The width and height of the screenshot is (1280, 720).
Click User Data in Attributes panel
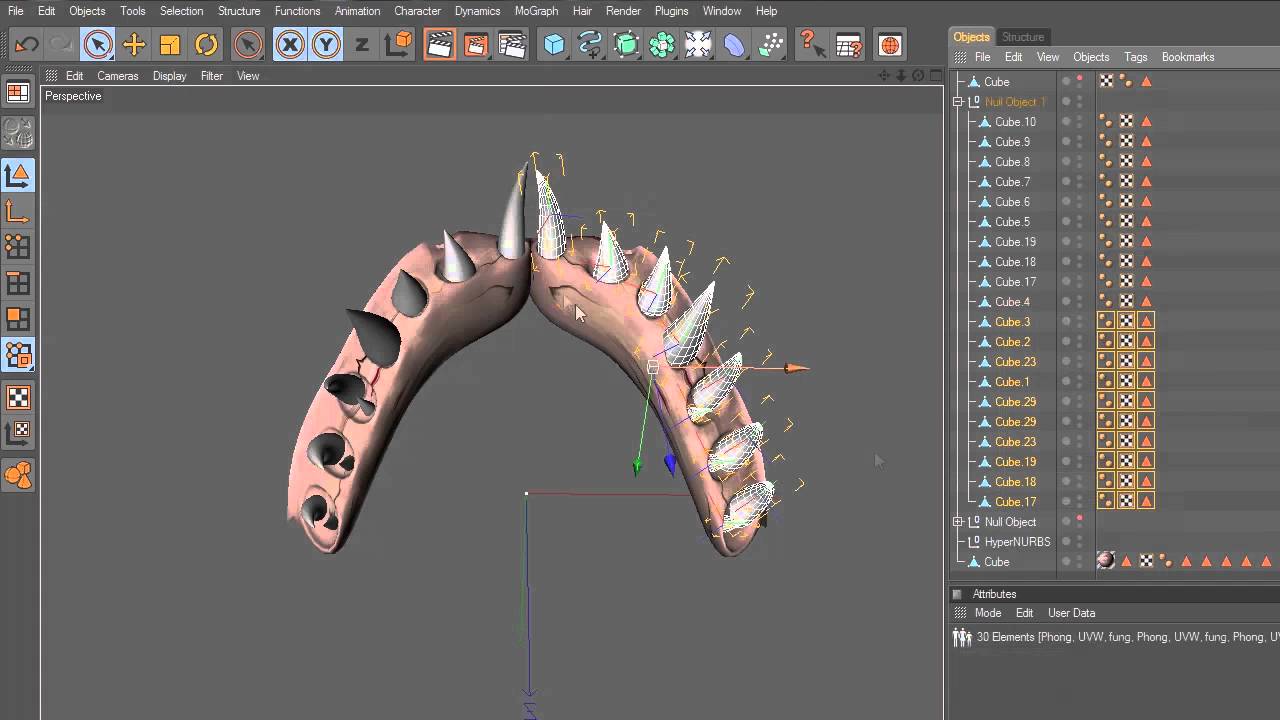(x=1071, y=613)
